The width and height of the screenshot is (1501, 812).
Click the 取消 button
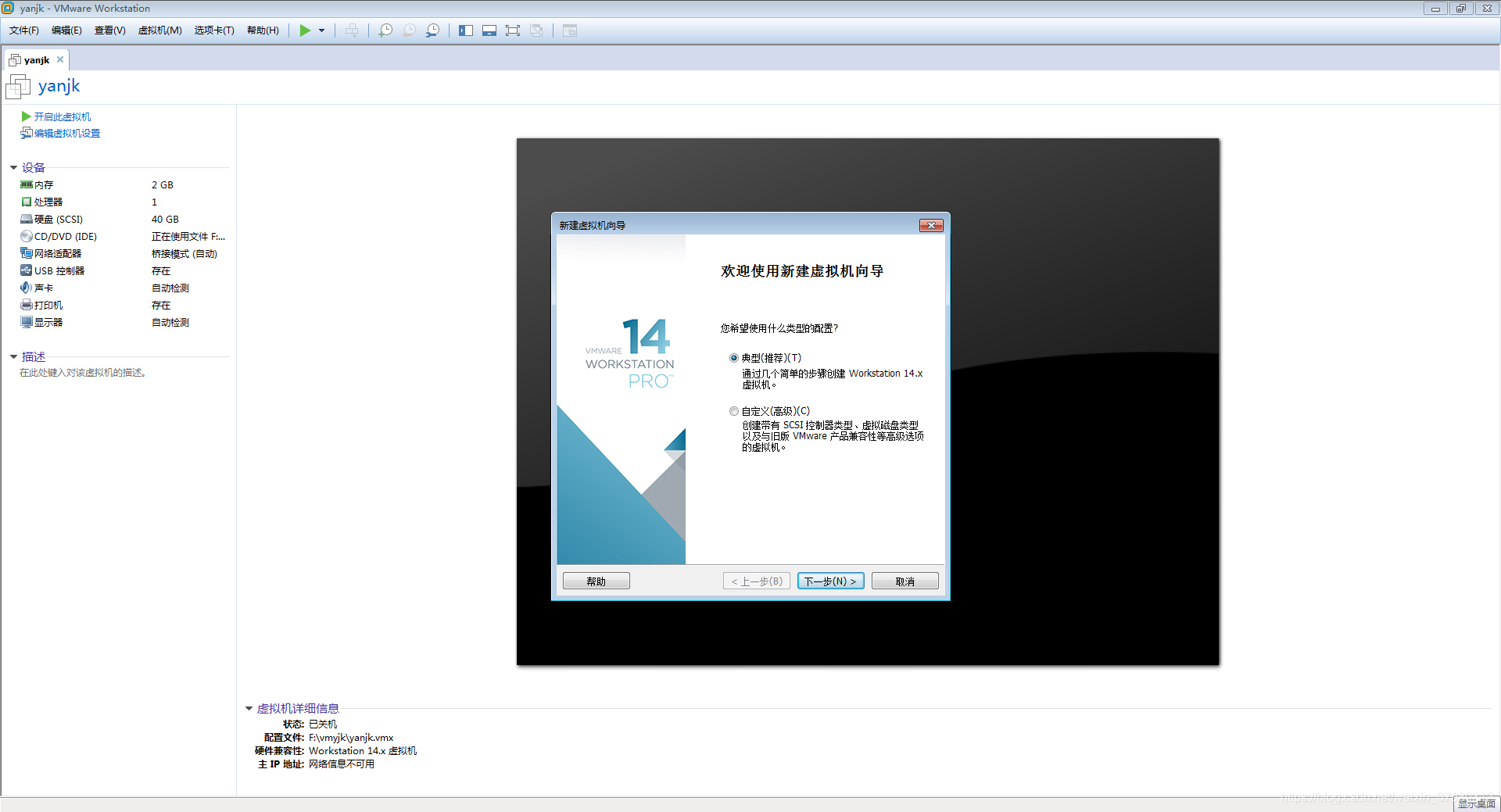(905, 581)
